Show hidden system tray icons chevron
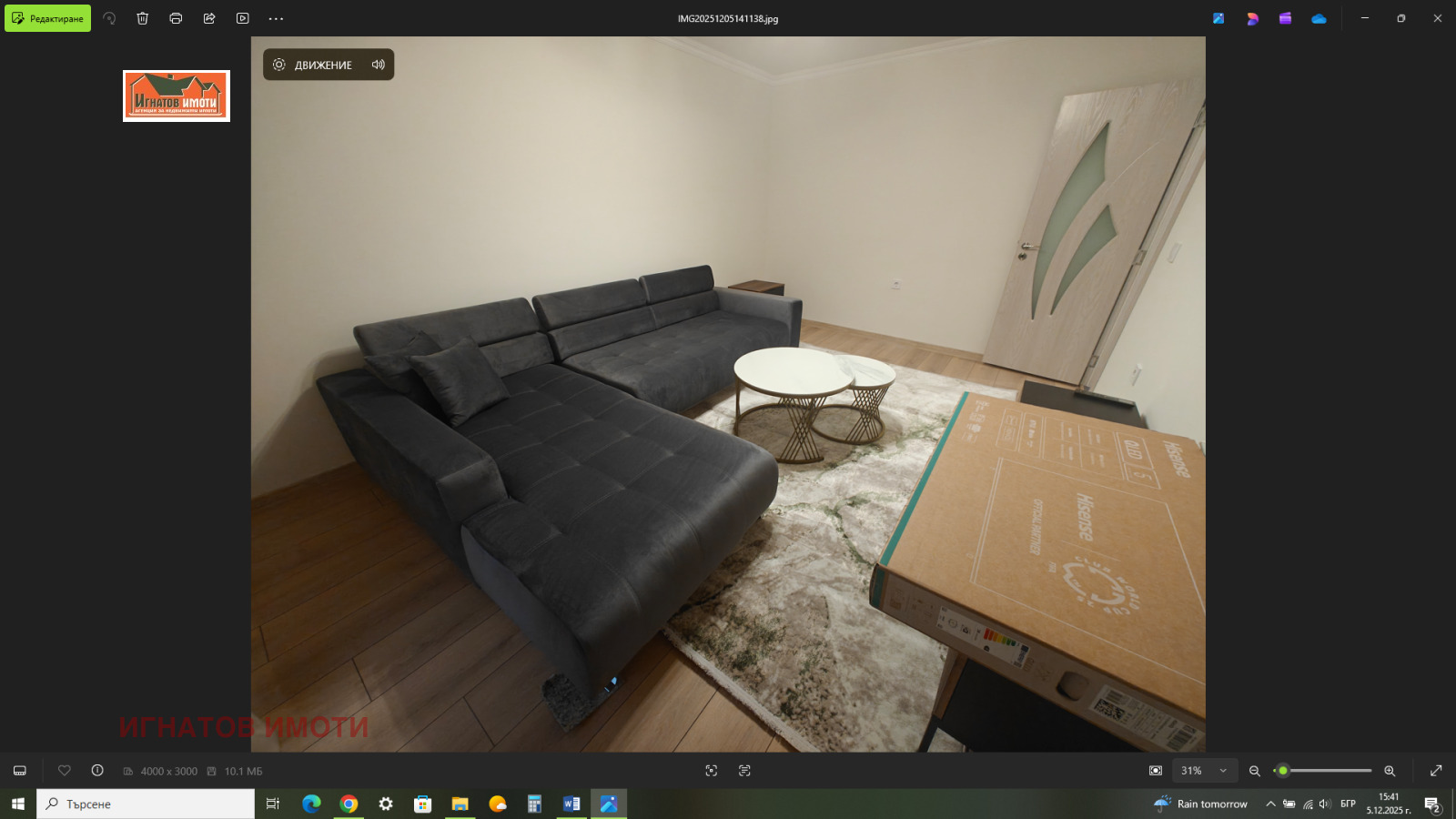 click(1270, 804)
